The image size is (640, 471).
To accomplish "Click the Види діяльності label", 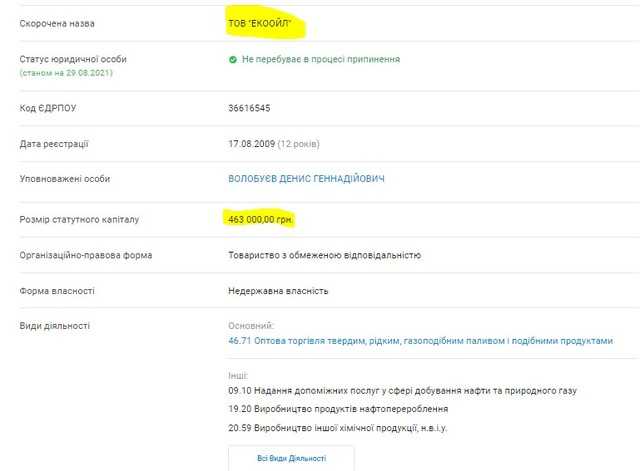I will pos(55,326).
